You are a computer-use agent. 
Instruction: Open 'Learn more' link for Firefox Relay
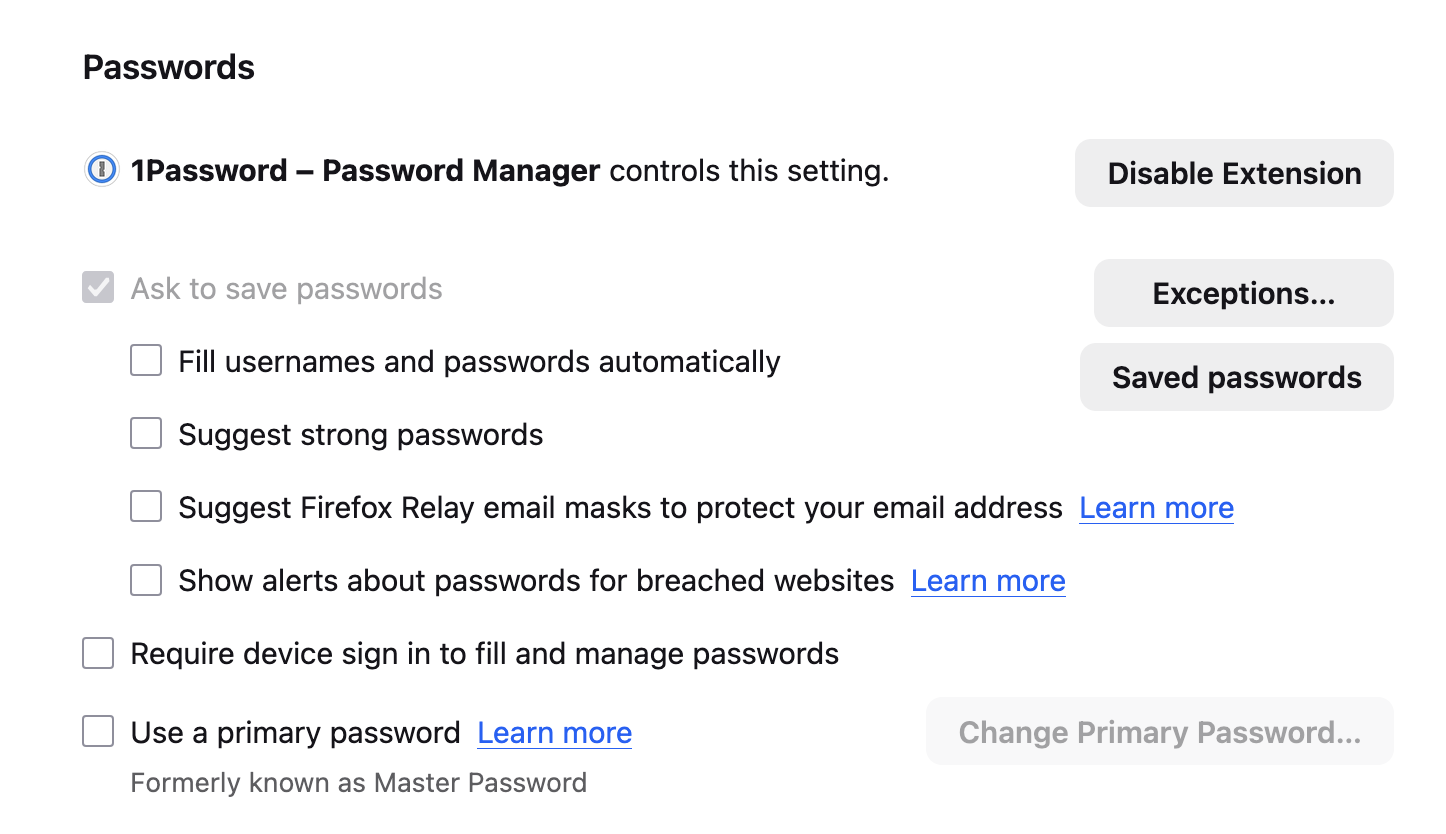click(1156, 508)
